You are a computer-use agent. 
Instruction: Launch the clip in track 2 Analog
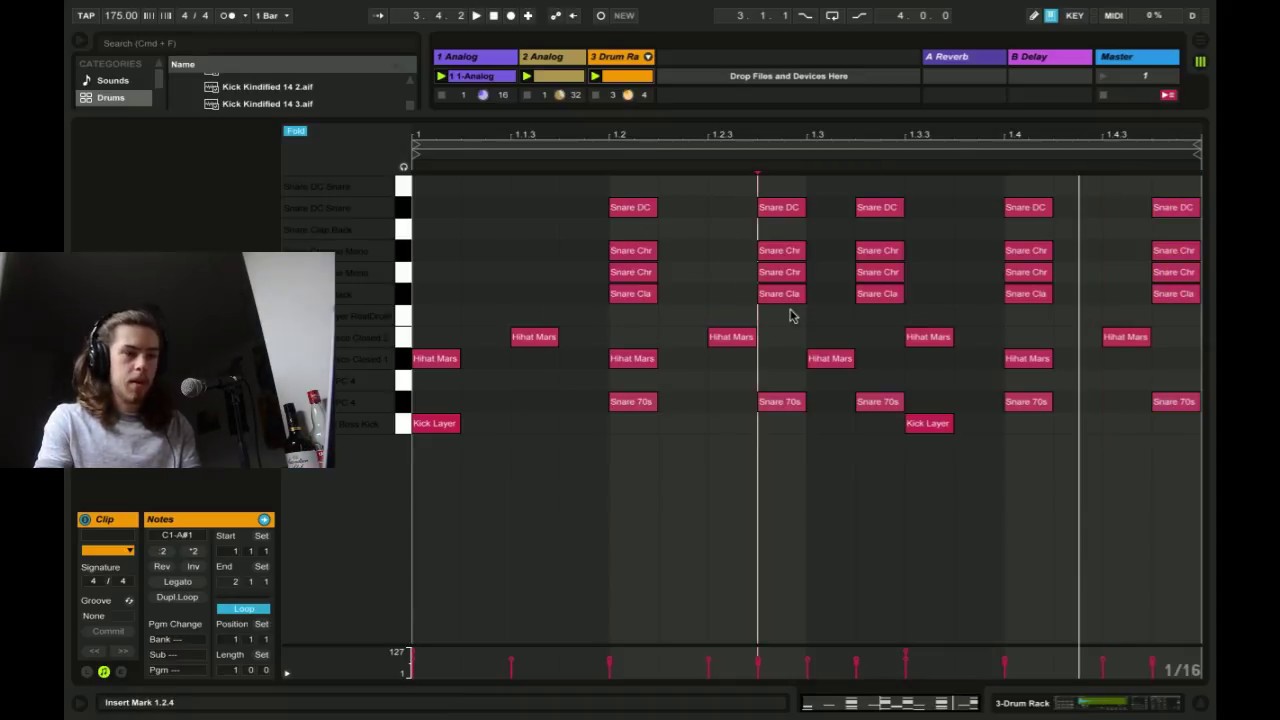tap(527, 76)
